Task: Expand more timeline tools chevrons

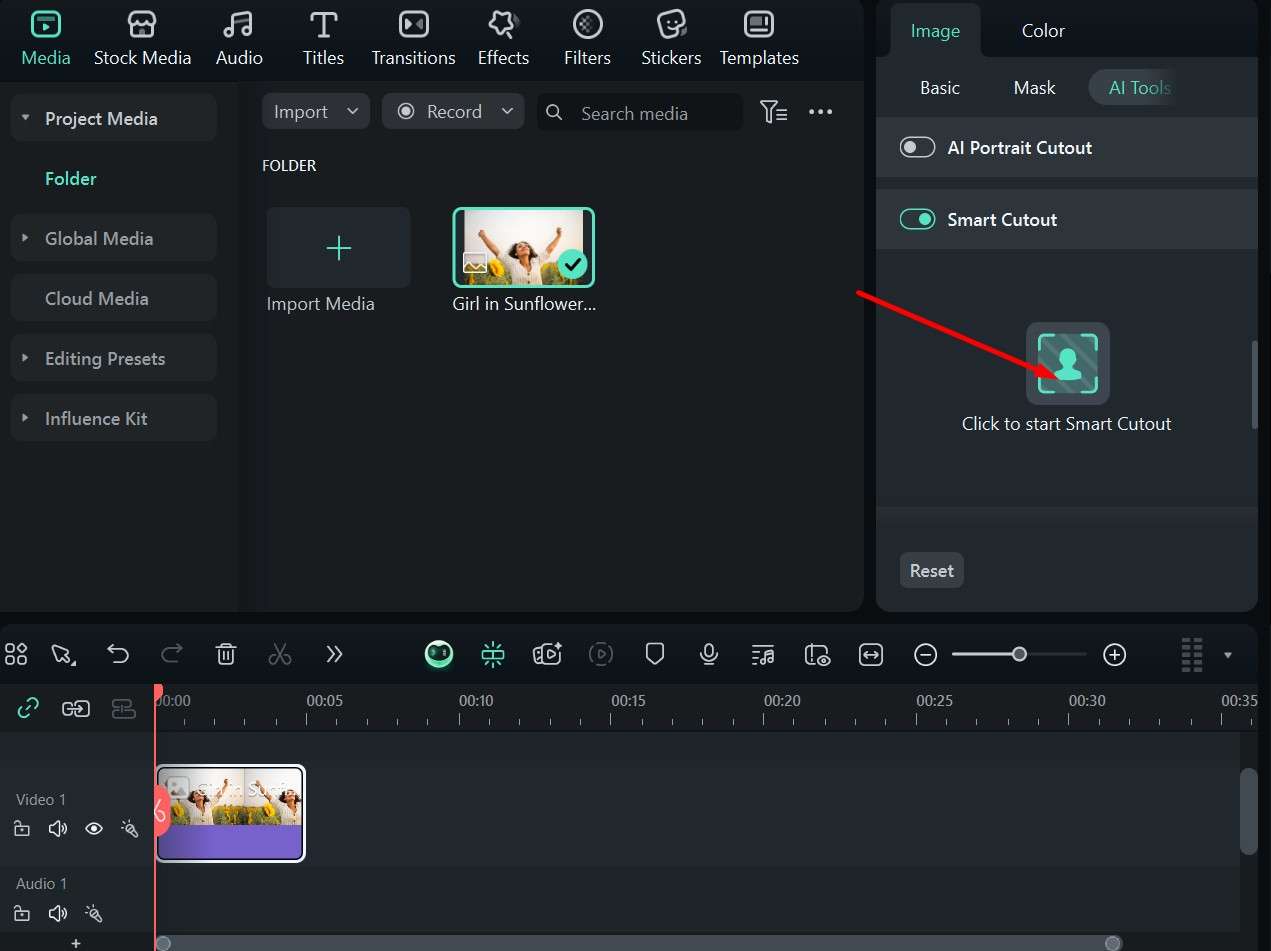Action: tap(334, 654)
